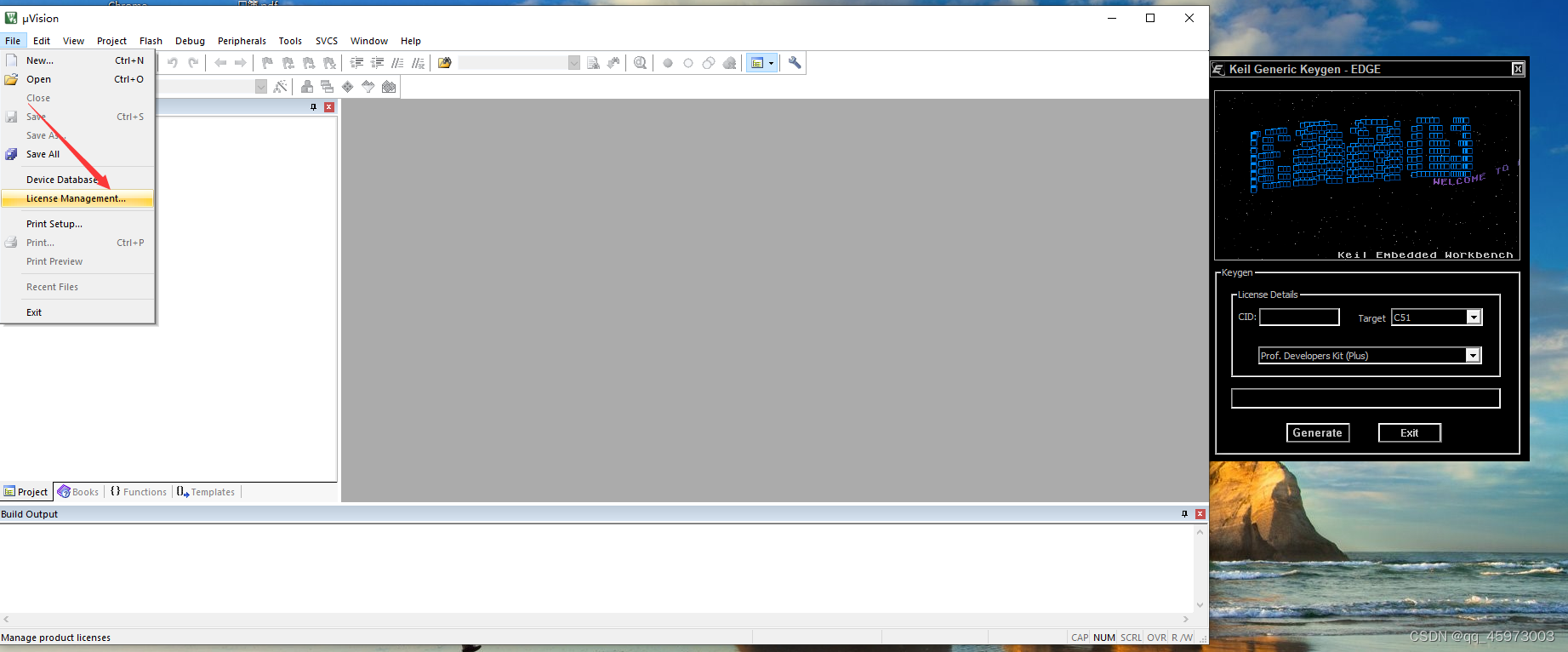Click the Build Output scroll-down arrow
Screen dimensions: 1568x652
[x=1200, y=605]
